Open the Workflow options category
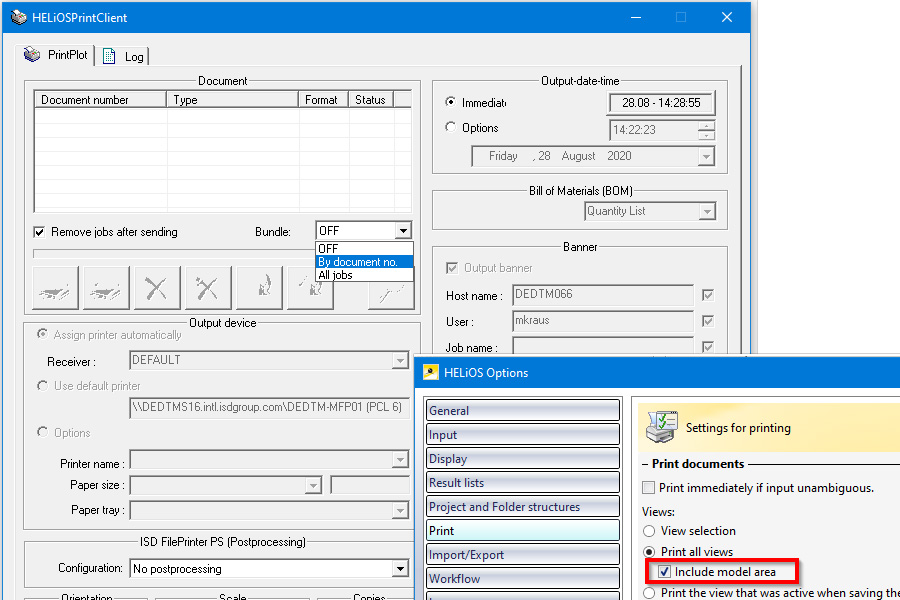 click(x=523, y=579)
